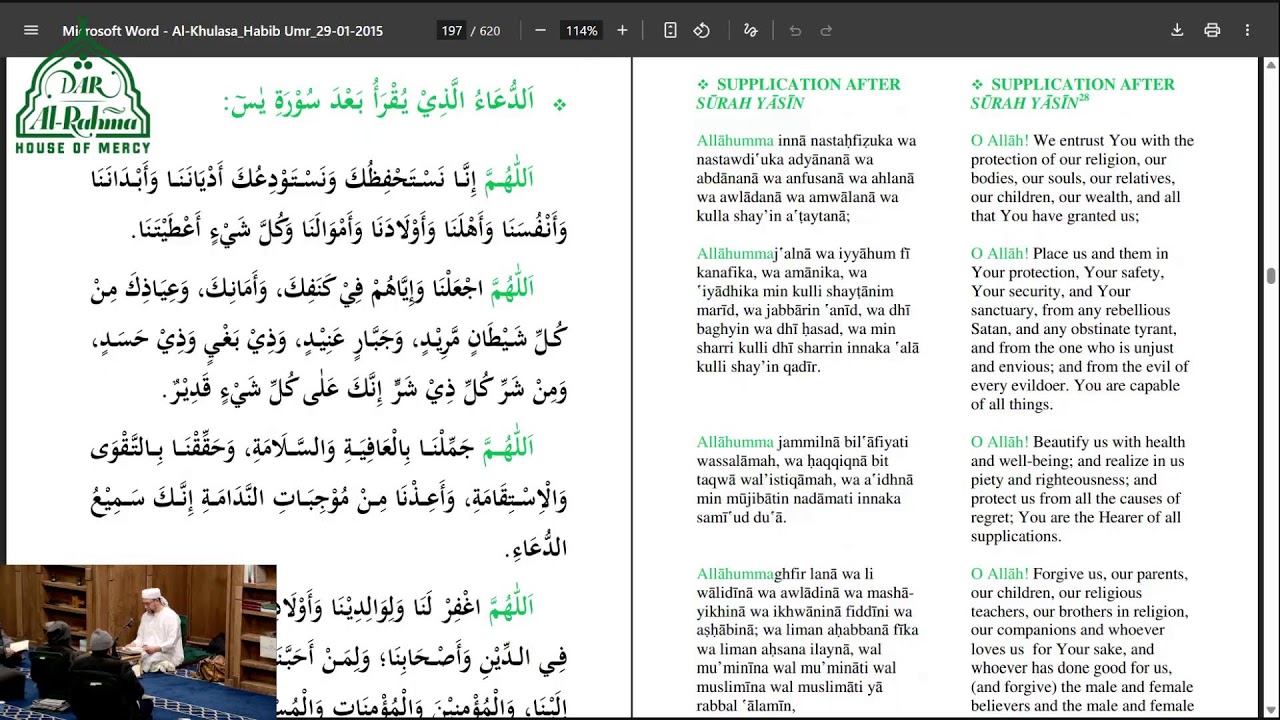Click the redo arrow icon
Viewport: 1280px width, 720px height.
(x=826, y=30)
